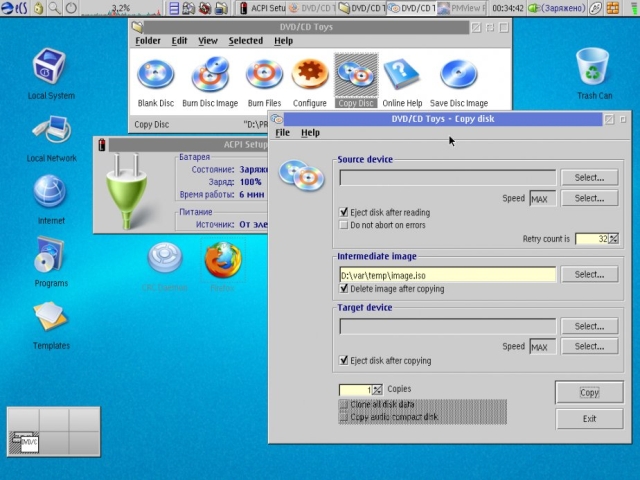Select Clone all disk data option
640x480 pixels.
click(x=345, y=404)
